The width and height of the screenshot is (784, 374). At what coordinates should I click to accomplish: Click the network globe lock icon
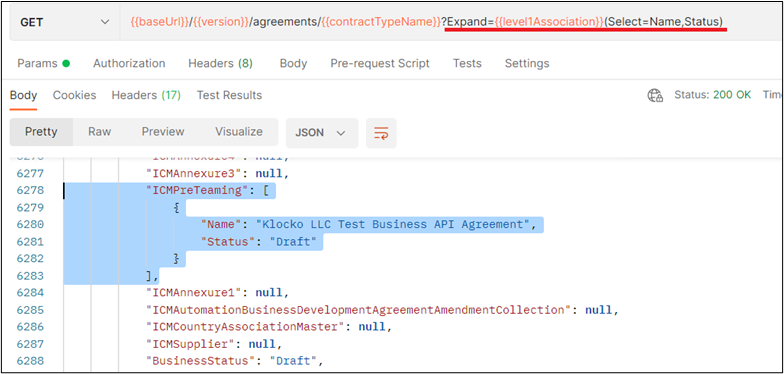click(655, 96)
